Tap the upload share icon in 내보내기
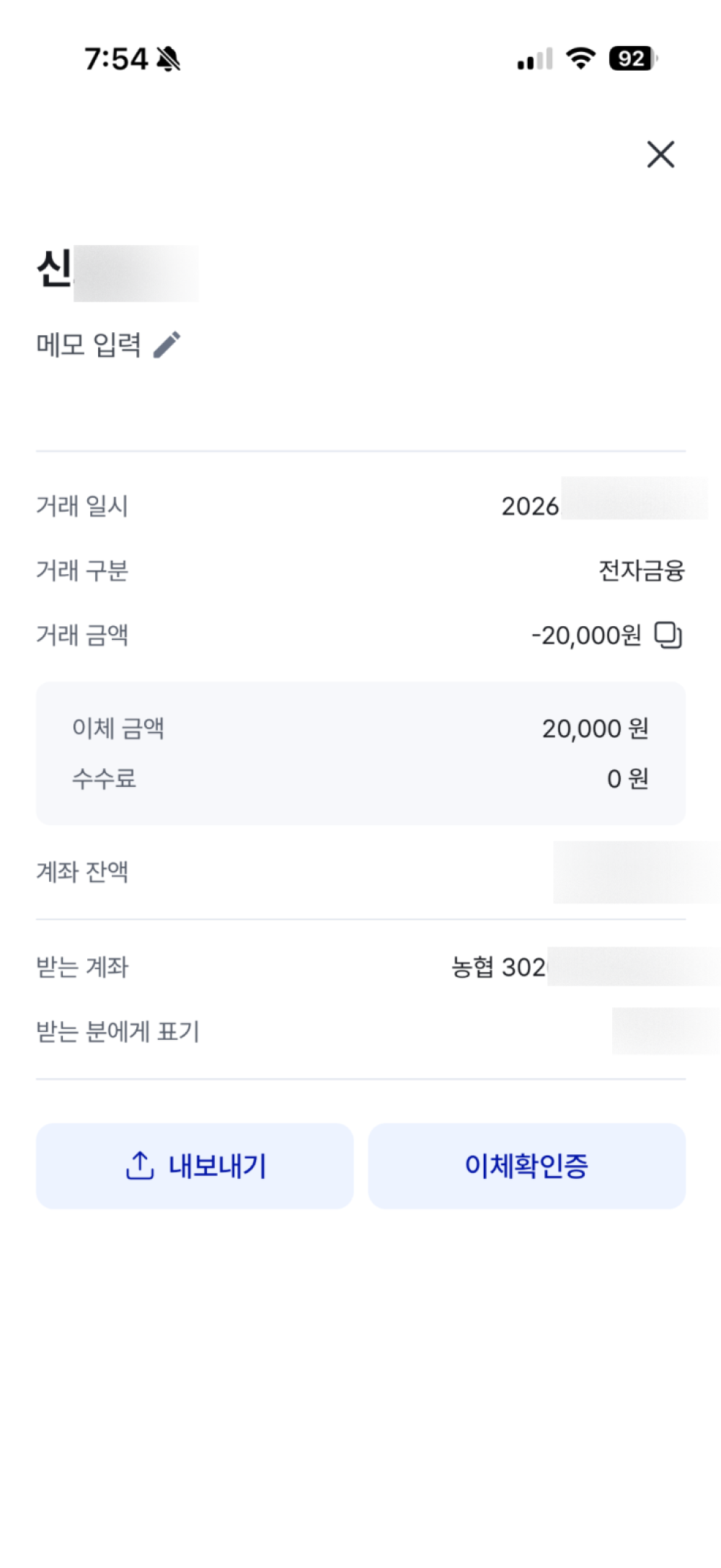Screen dimensions: 721x1568 pos(140,1165)
